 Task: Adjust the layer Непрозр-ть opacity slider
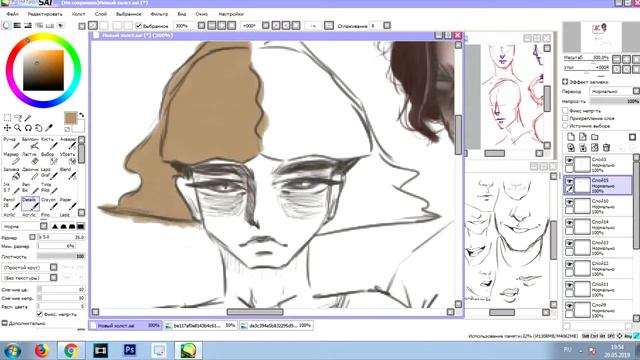point(614,101)
